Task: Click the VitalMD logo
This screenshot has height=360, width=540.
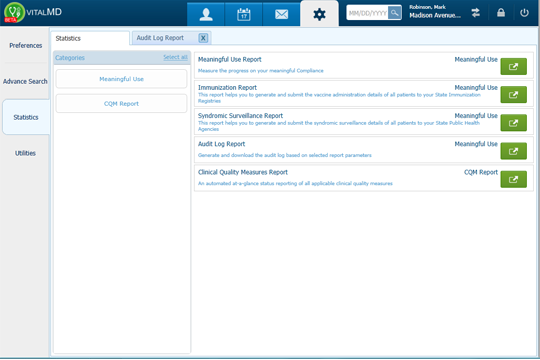Action: 33,12
